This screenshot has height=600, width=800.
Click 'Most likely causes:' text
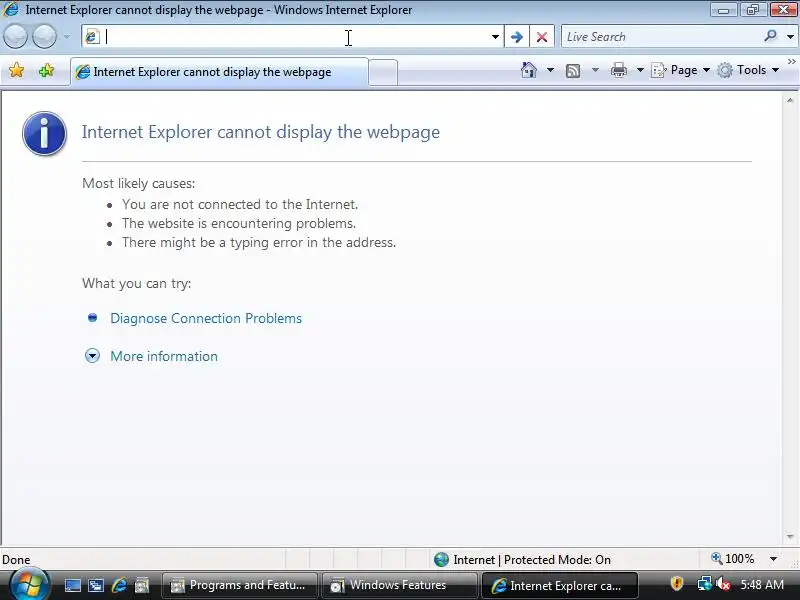coord(138,183)
